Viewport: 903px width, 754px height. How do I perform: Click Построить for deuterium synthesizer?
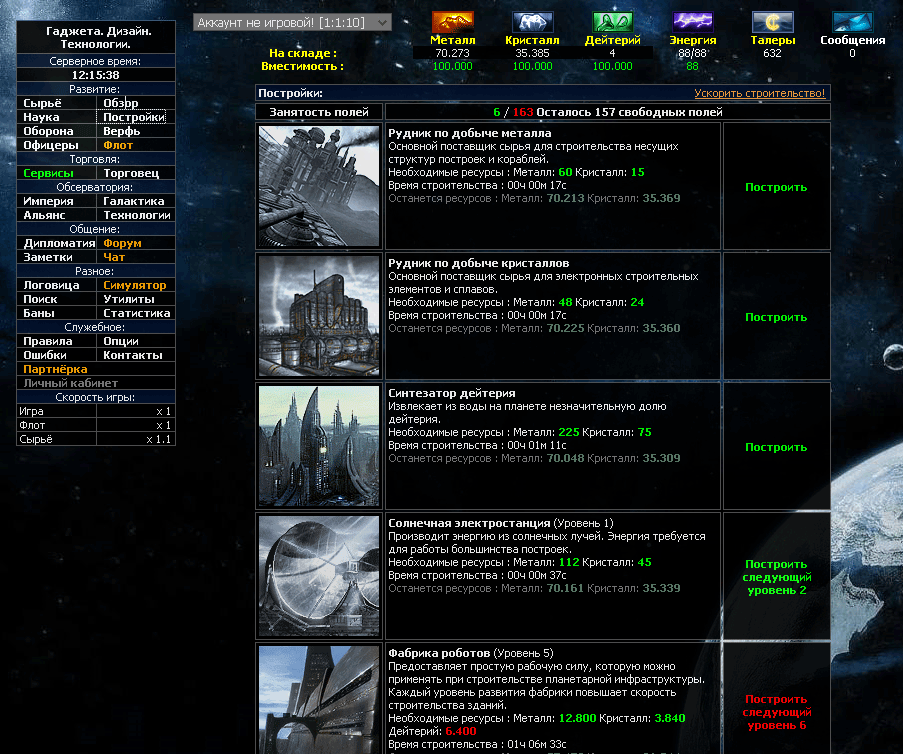click(776, 447)
